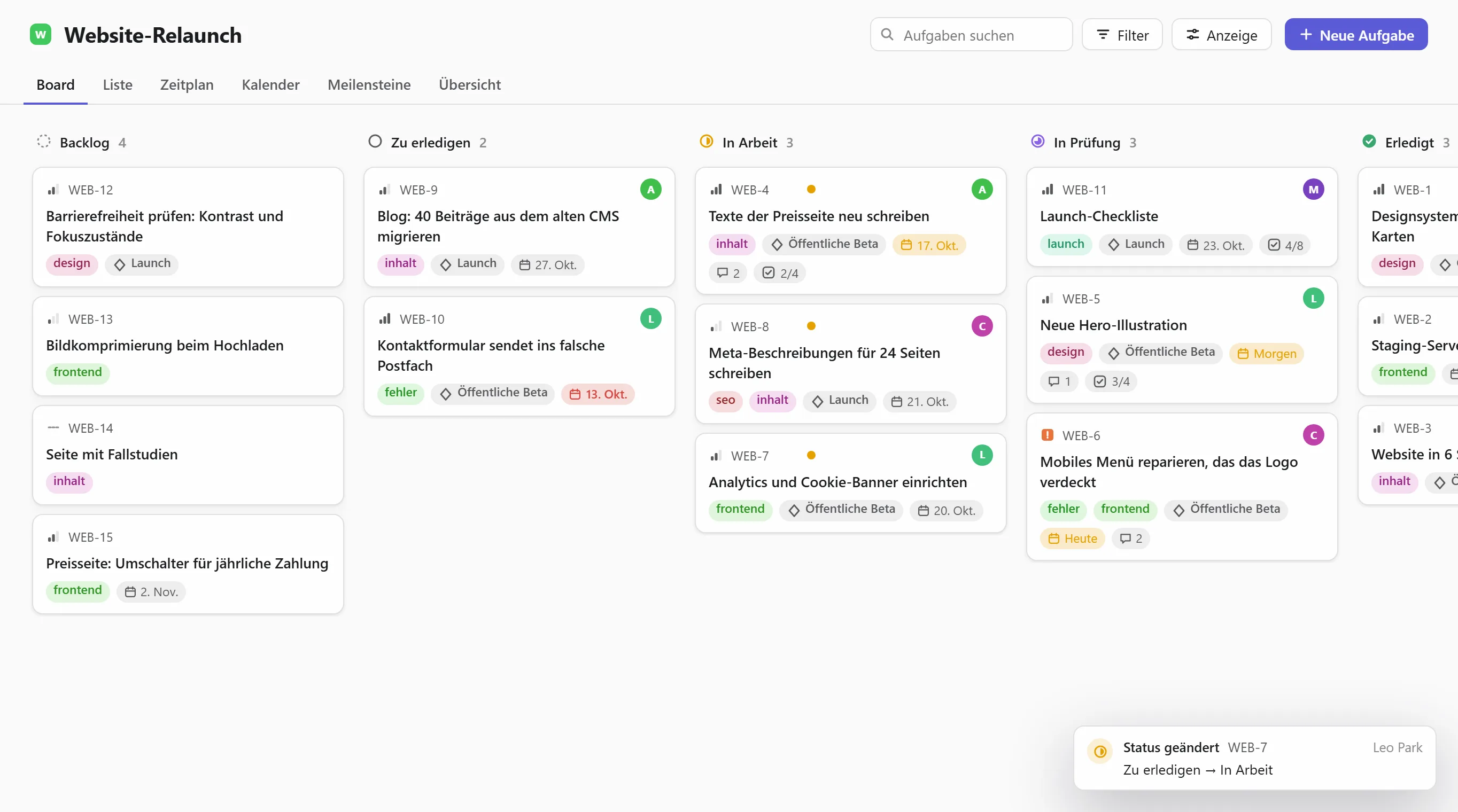
Task: Click the In Prüfung purple status icon
Action: click(1037, 142)
